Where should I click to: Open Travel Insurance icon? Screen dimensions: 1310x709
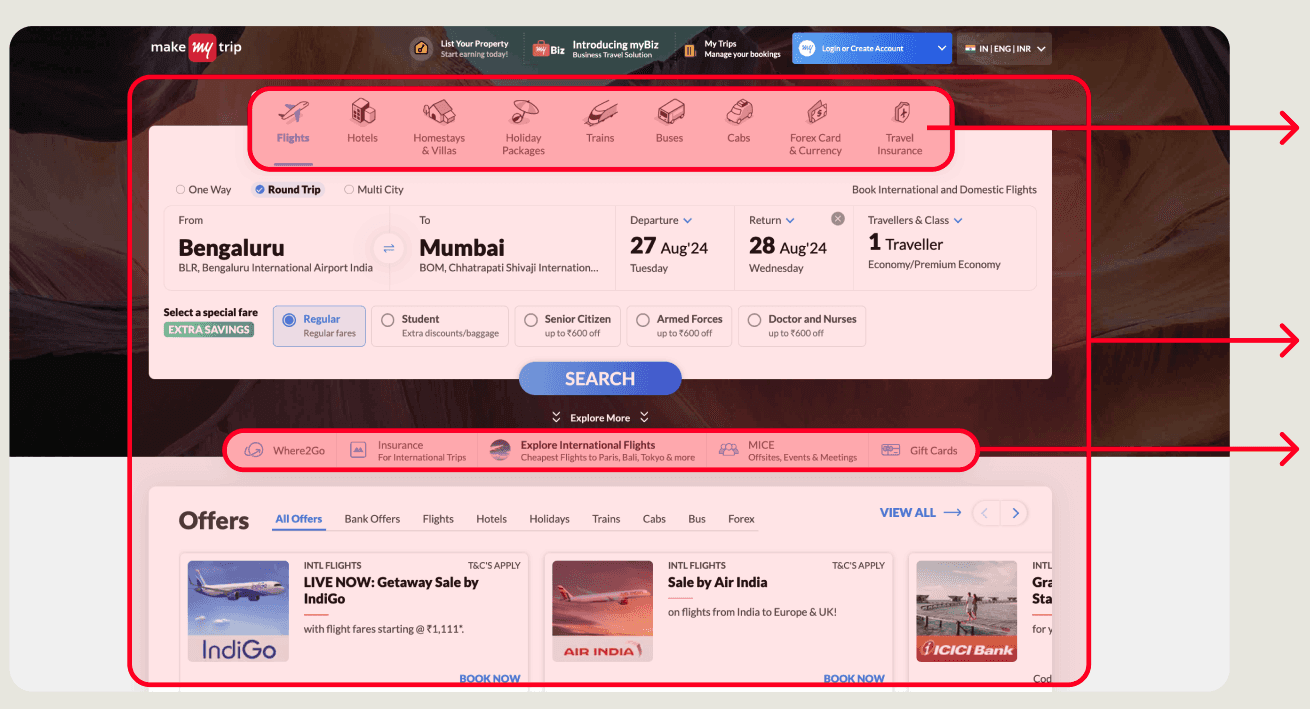coord(900,111)
